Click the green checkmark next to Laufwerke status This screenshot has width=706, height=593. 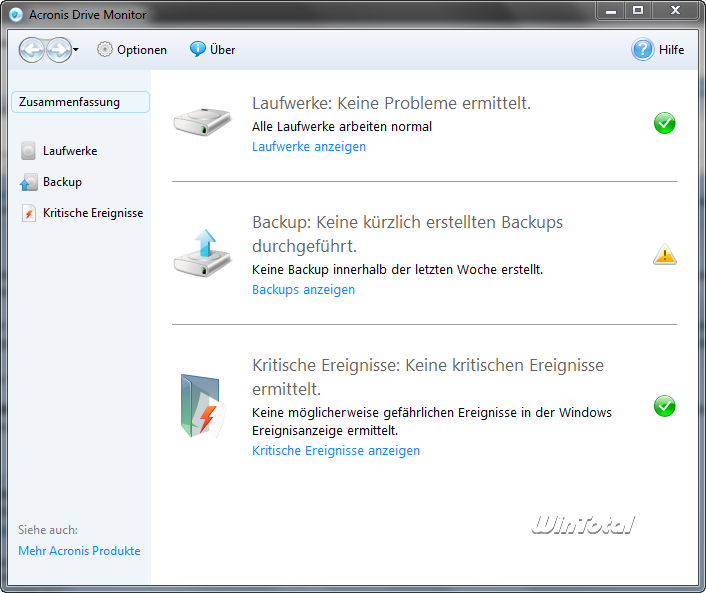coord(665,123)
